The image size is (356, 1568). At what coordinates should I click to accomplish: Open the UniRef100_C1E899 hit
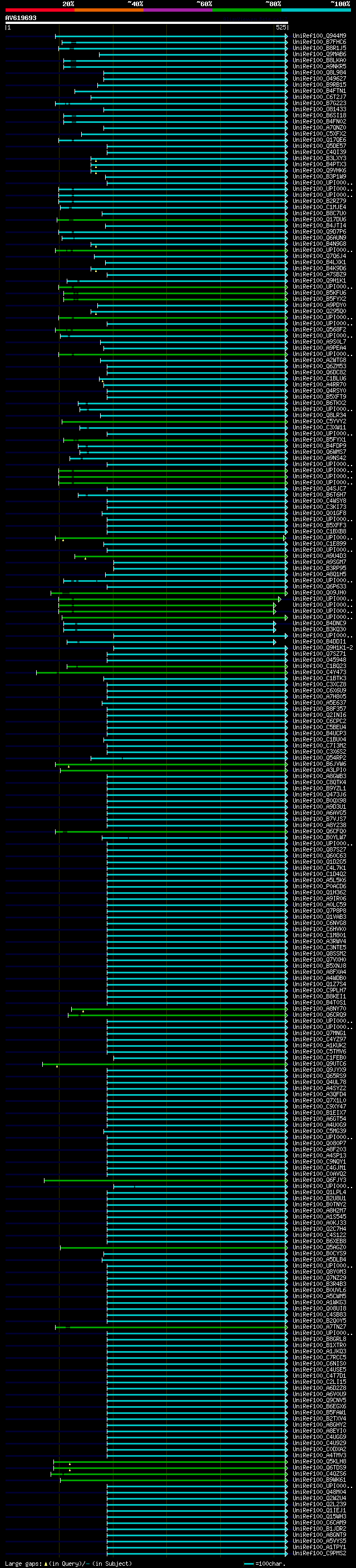point(319,543)
